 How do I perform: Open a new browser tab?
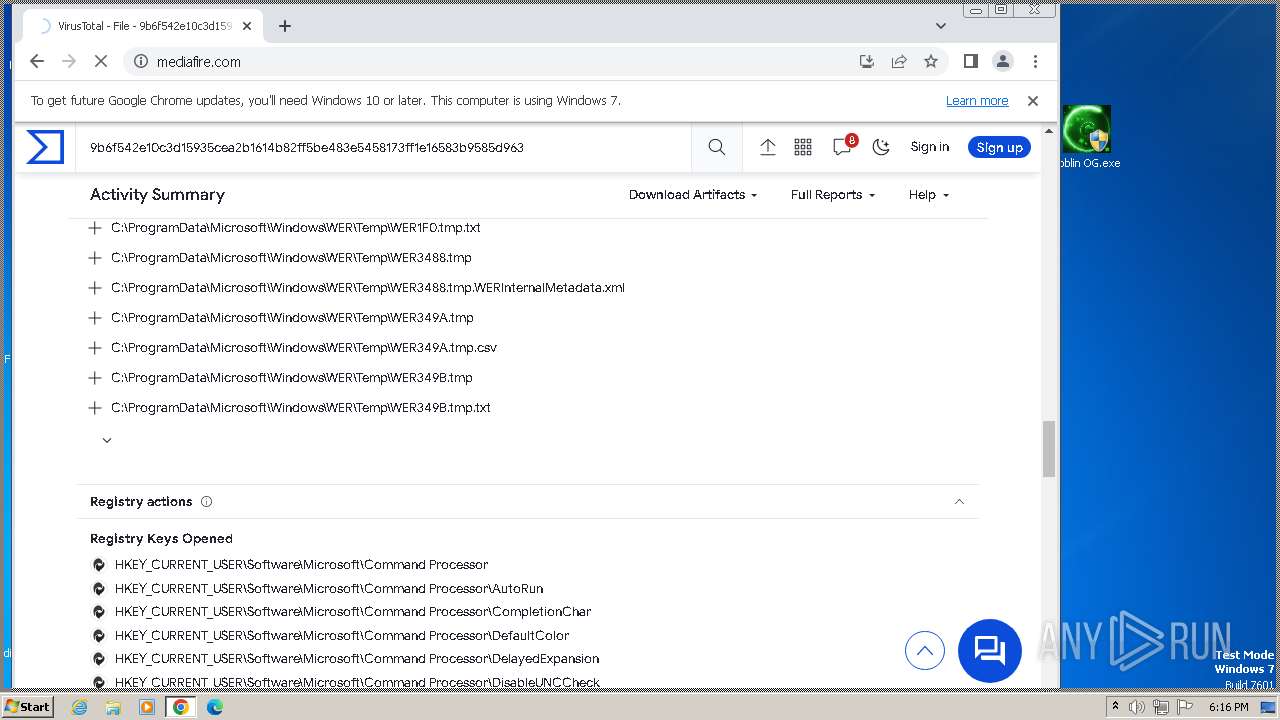(x=285, y=26)
